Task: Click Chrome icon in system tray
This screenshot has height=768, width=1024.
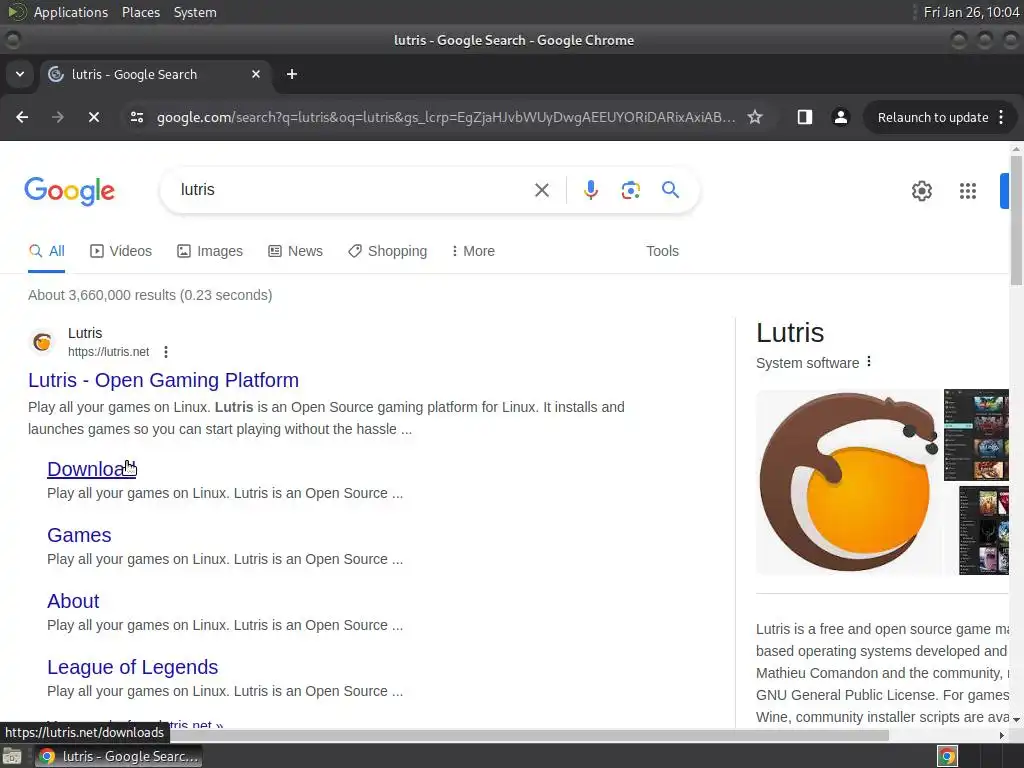Action: pyautogui.click(x=947, y=756)
